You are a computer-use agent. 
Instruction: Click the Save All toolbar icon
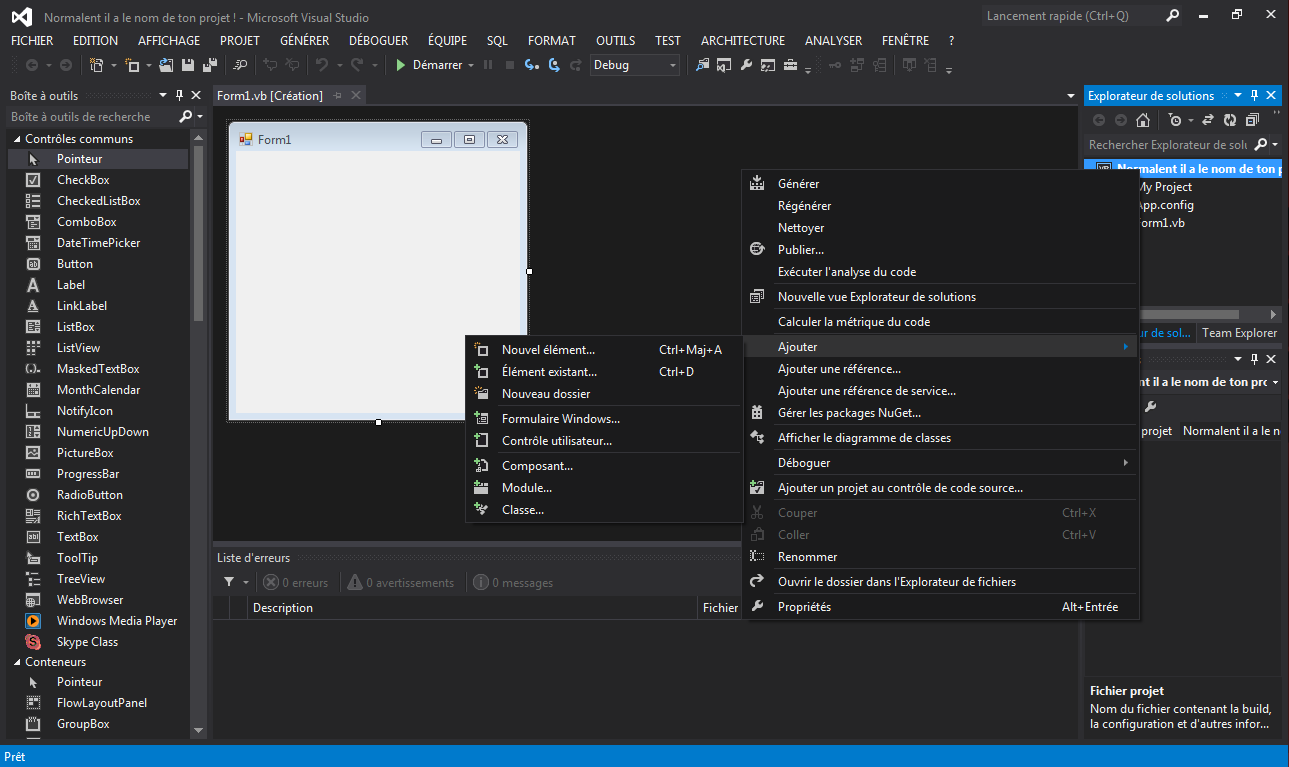210,65
